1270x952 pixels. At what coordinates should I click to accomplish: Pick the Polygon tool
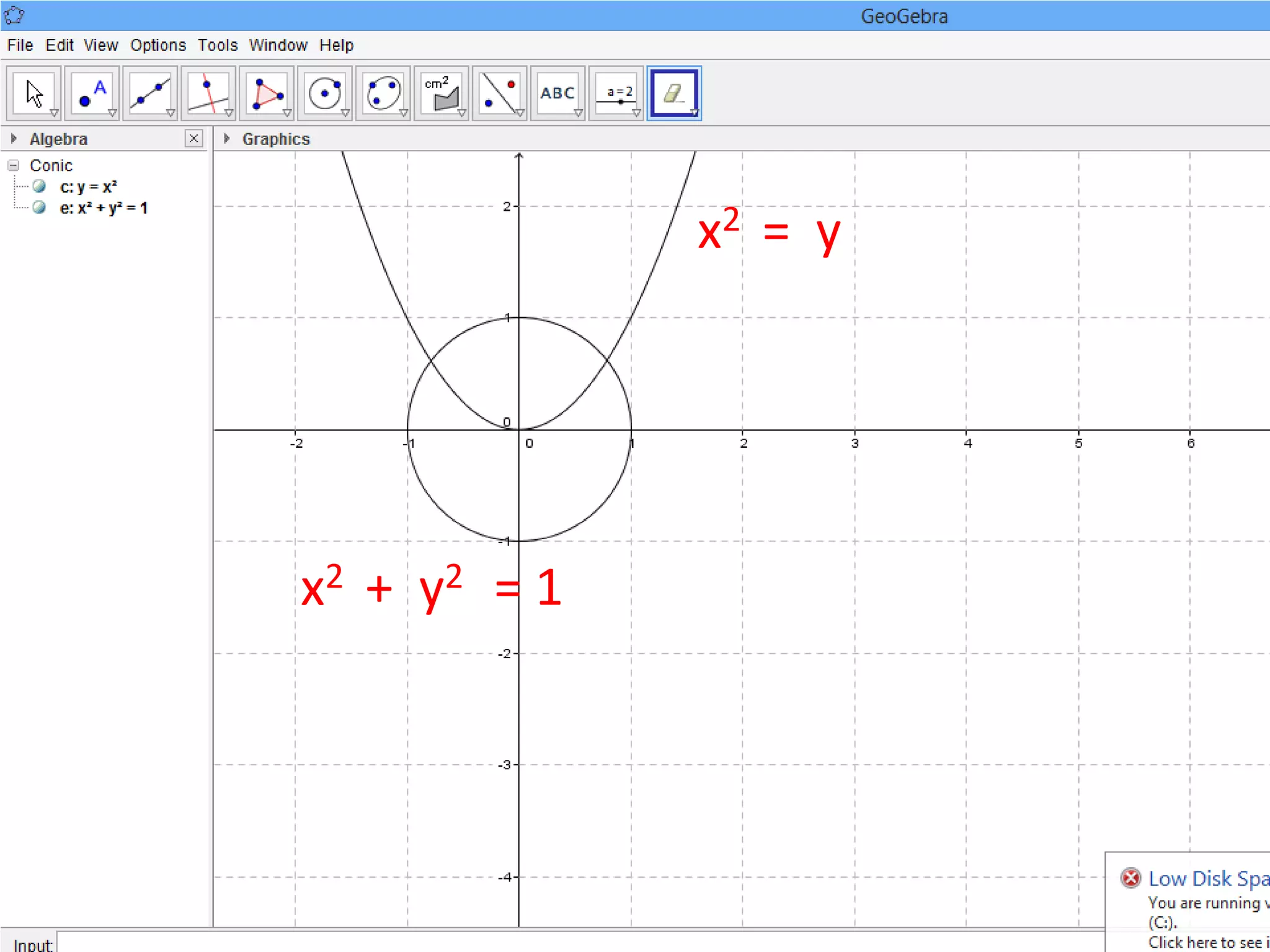(267, 93)
